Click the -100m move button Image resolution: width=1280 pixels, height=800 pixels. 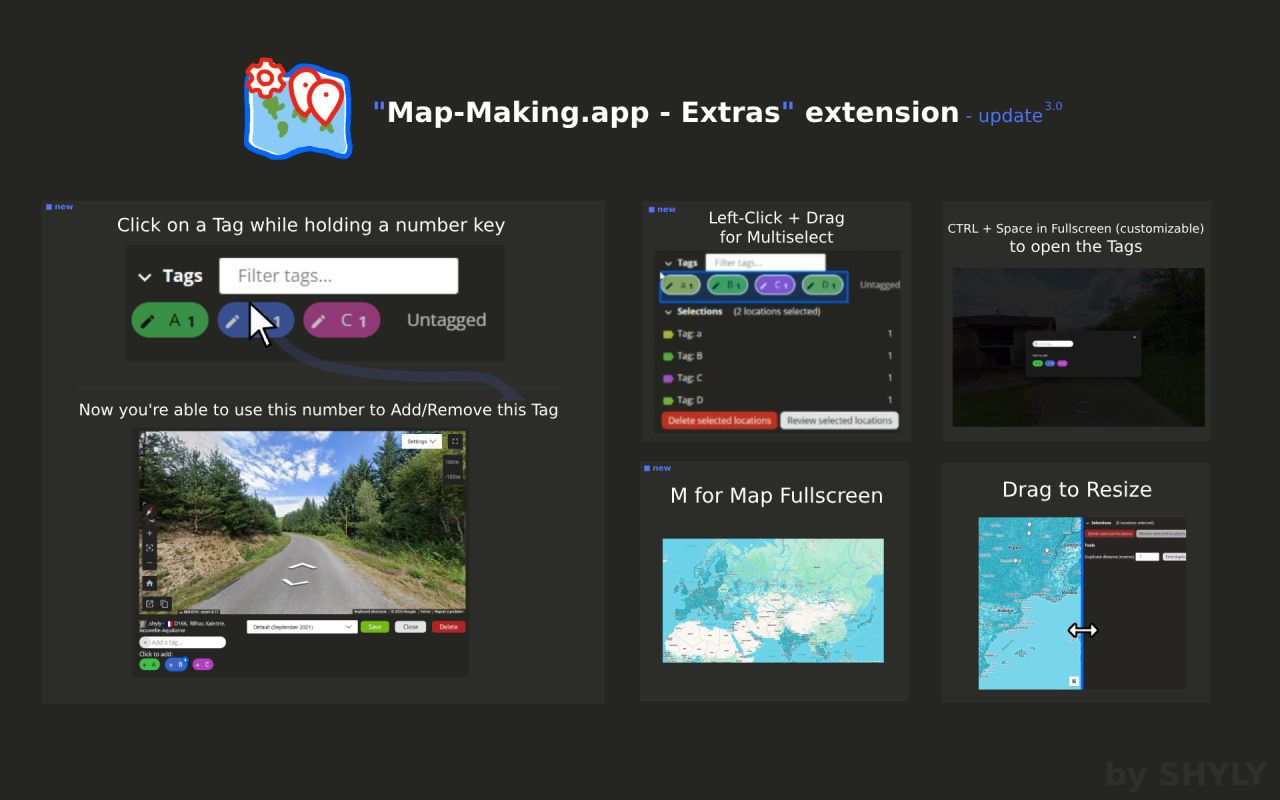(453, 477)
